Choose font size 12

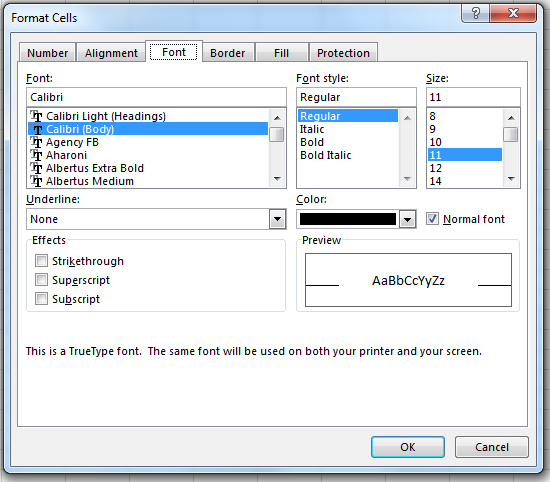point(465,168)
